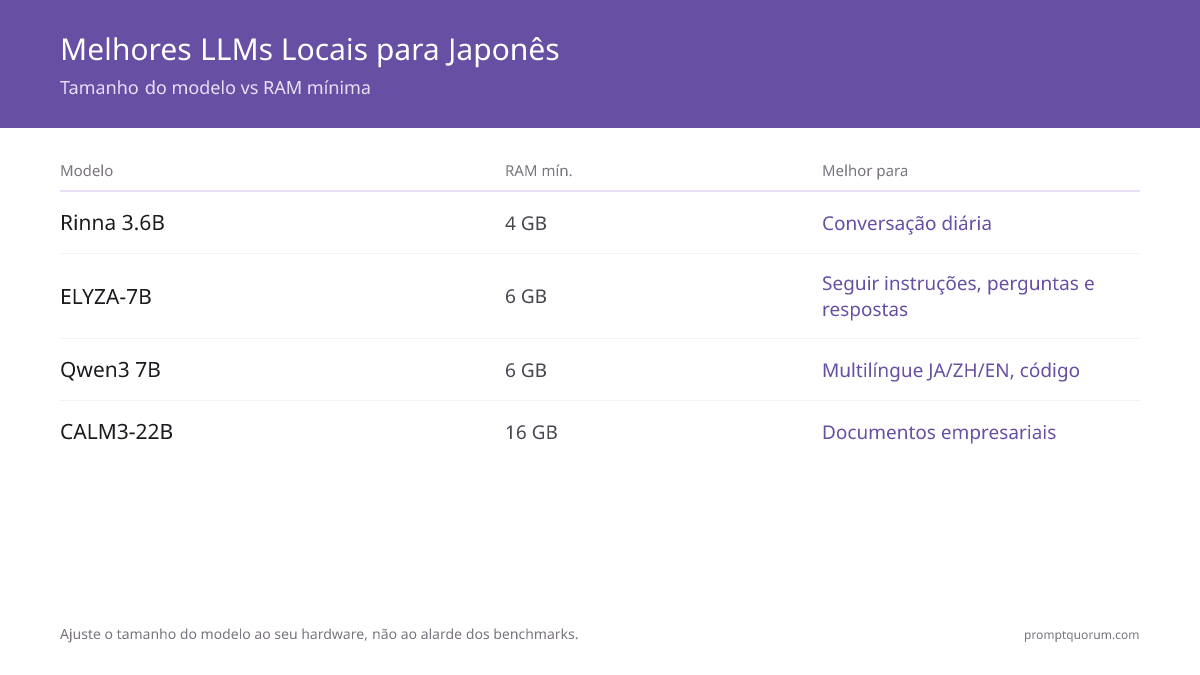Click the '6 GB' value in ELYZA-7B row
Screen dimensions: 1200x675
[x=526, y=297]
